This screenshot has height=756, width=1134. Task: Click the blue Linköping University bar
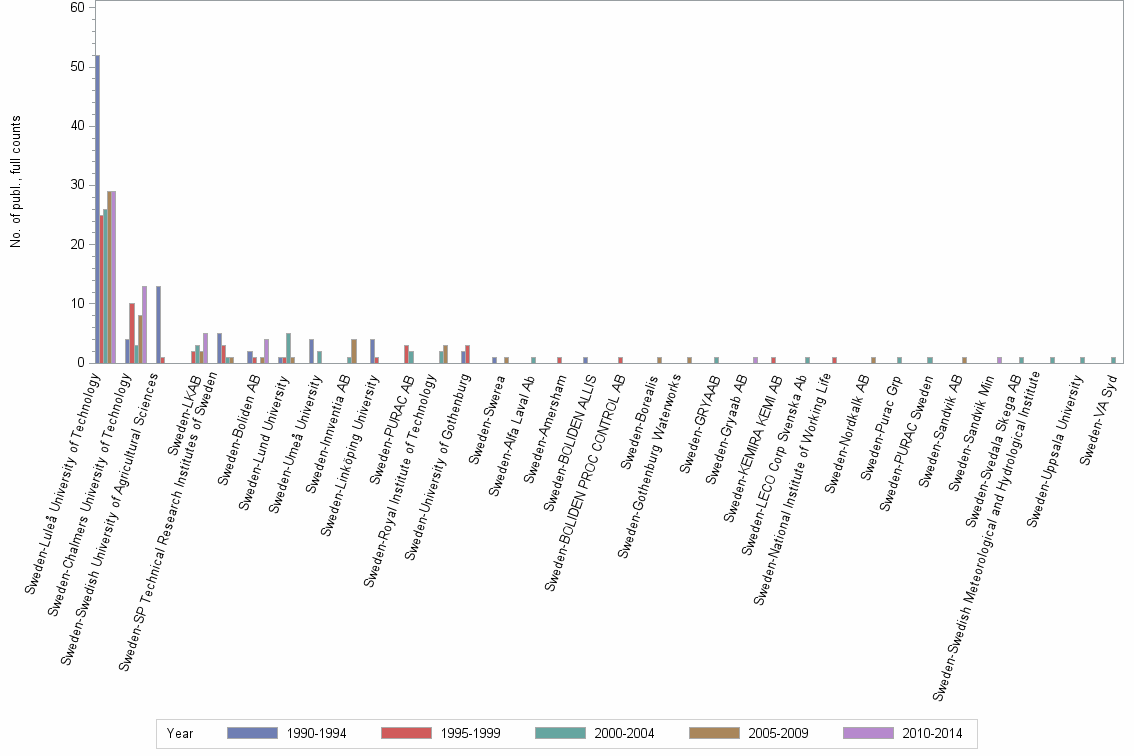click(372, 350)
